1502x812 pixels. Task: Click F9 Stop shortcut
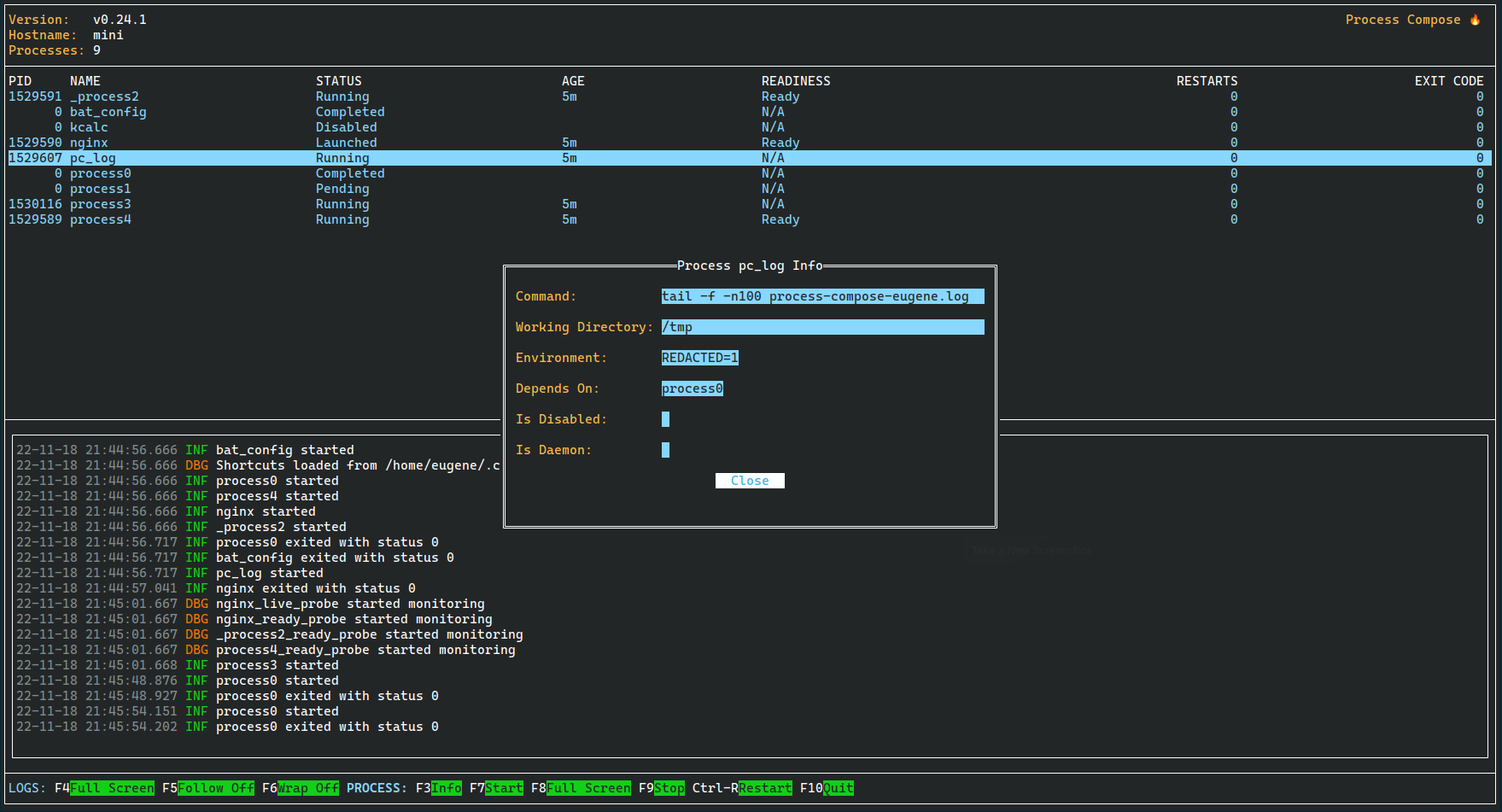pyautogui.click(x=662, y=788)
